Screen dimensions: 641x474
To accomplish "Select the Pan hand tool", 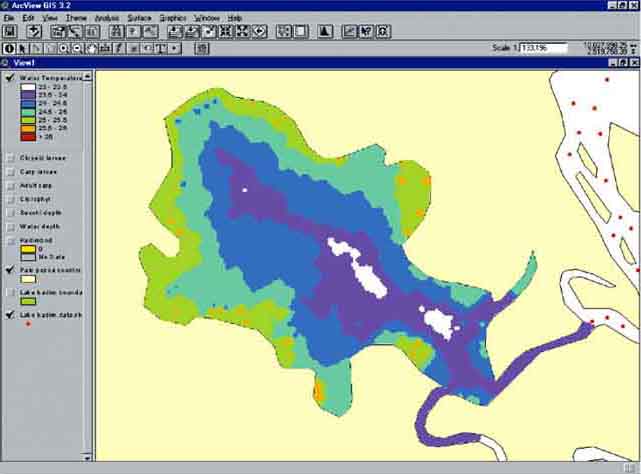I will tap(91, 48).
